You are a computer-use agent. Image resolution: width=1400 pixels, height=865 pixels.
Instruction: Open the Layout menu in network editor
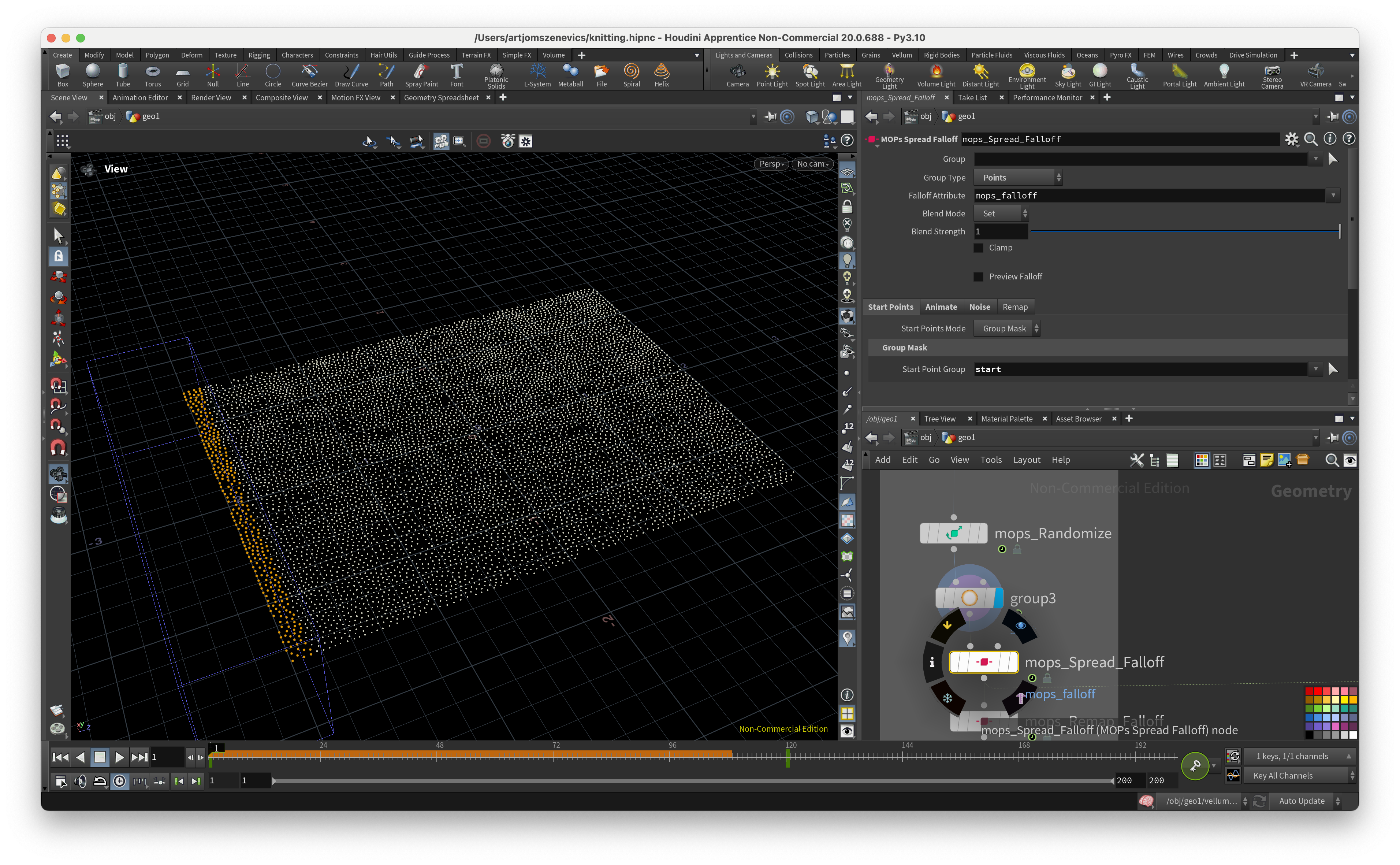pyautogui.click(x=1027, y=460)
